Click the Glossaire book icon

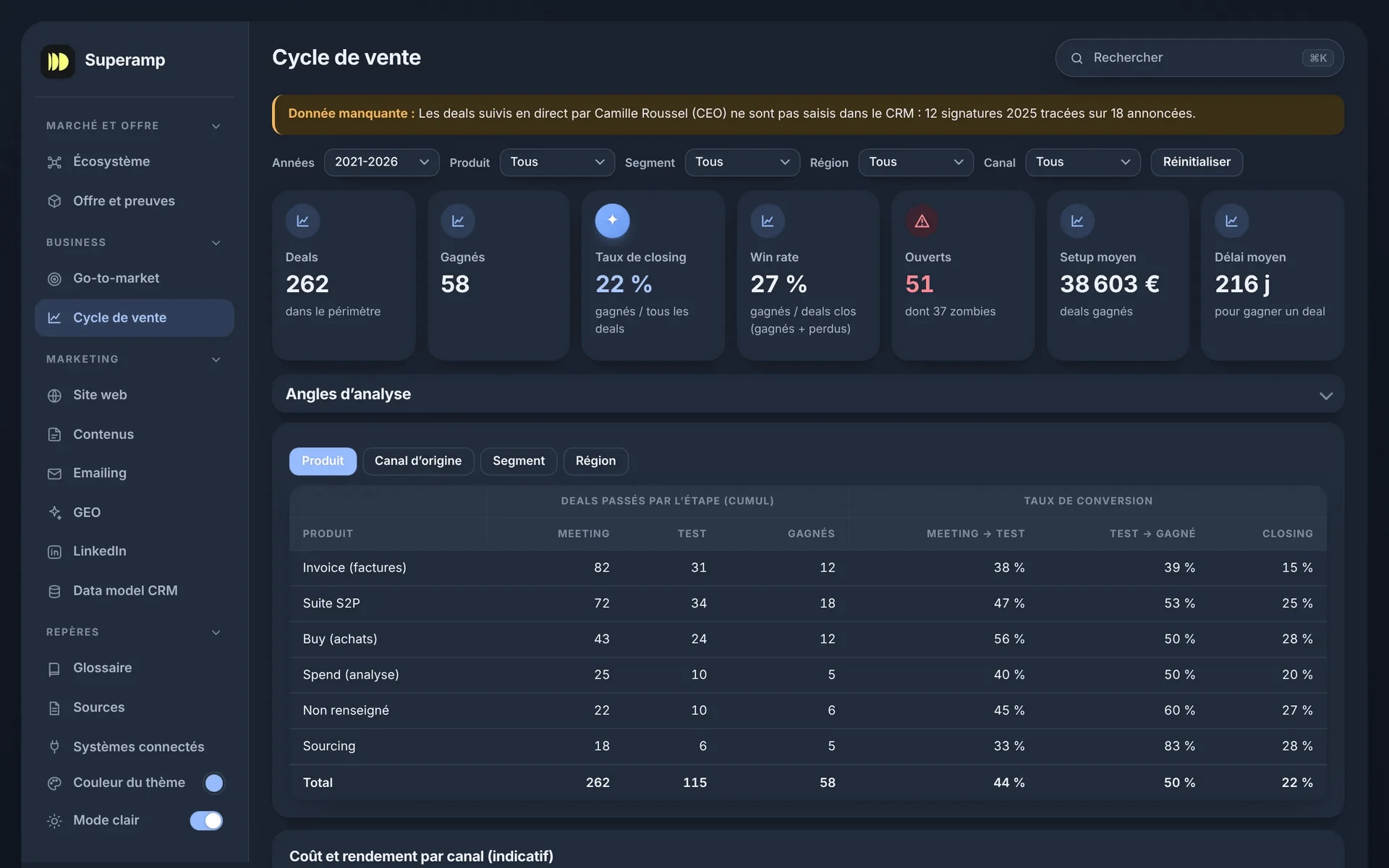click(x=54, y=669)
